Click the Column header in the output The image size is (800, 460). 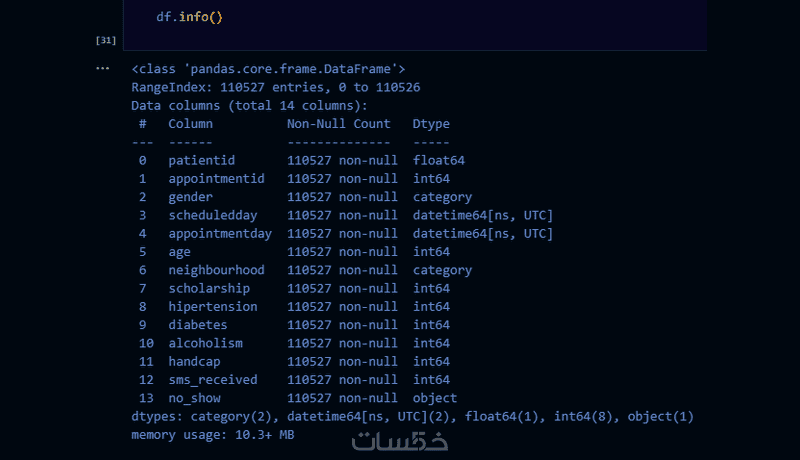click(x=190, y=124)
